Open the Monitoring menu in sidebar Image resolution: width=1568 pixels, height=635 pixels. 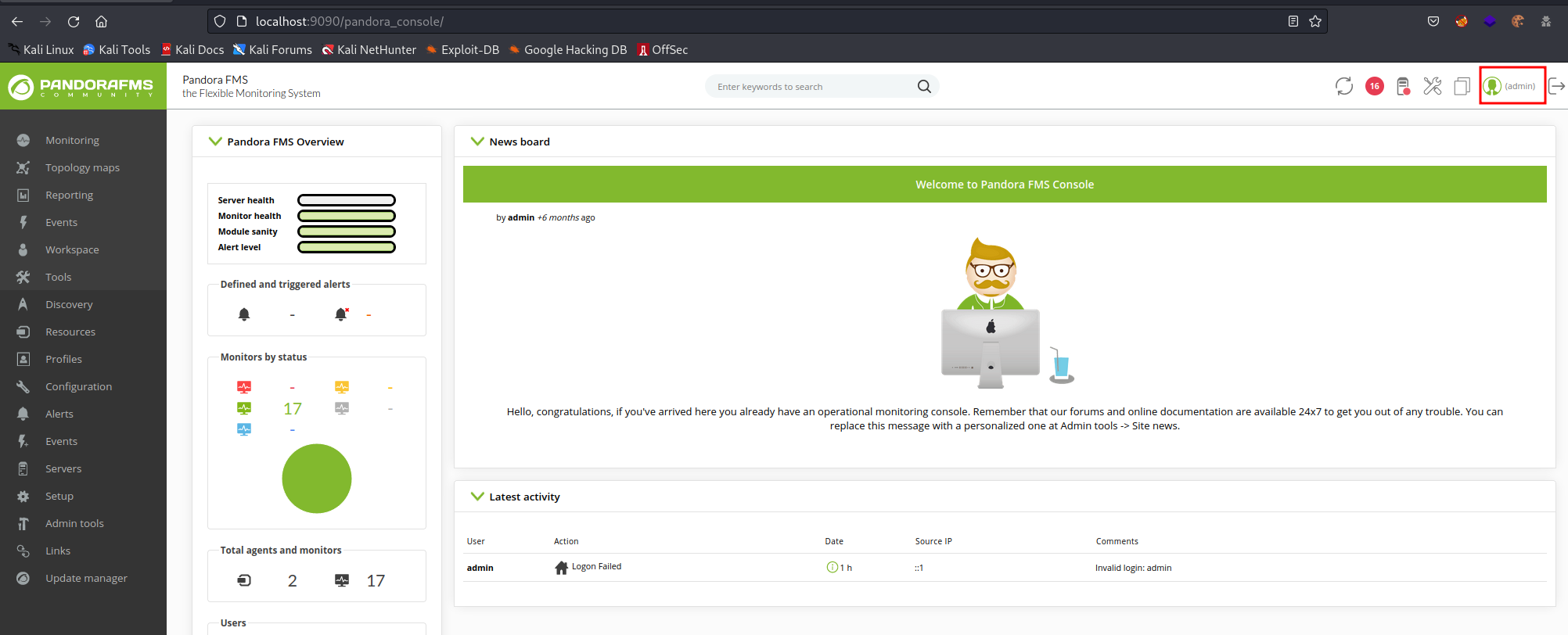(72, 140)
